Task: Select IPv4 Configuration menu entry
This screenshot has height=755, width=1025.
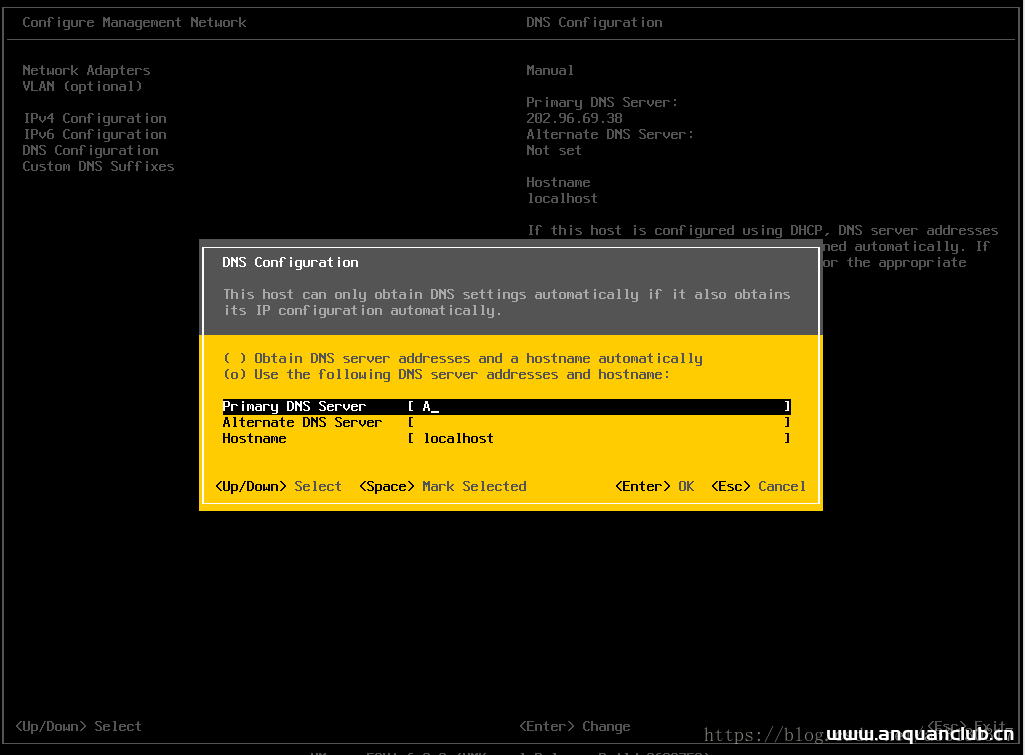Action: (94, 118)
